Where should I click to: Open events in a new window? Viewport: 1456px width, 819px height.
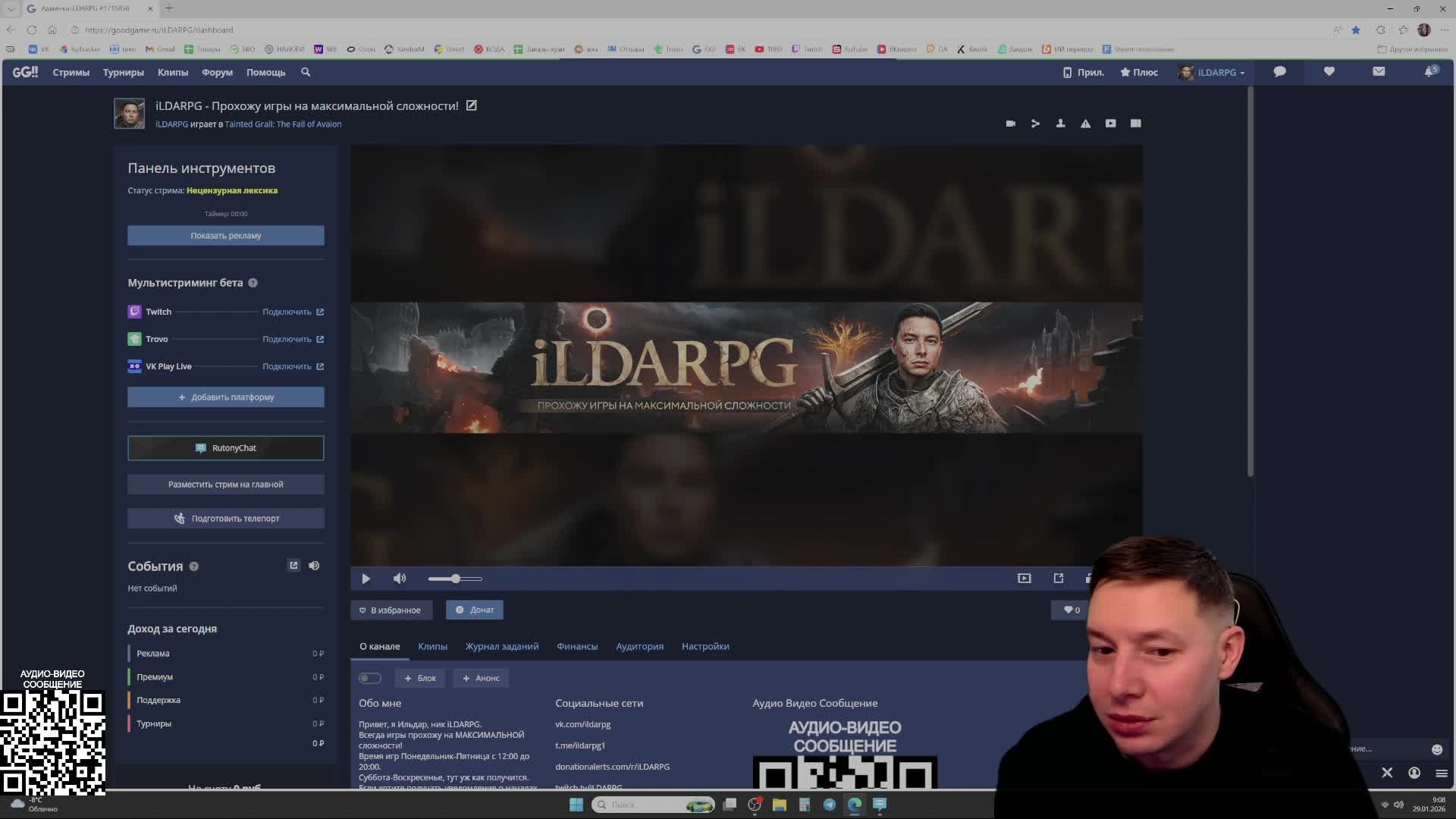pyautogui.click(x=293, y=566)
